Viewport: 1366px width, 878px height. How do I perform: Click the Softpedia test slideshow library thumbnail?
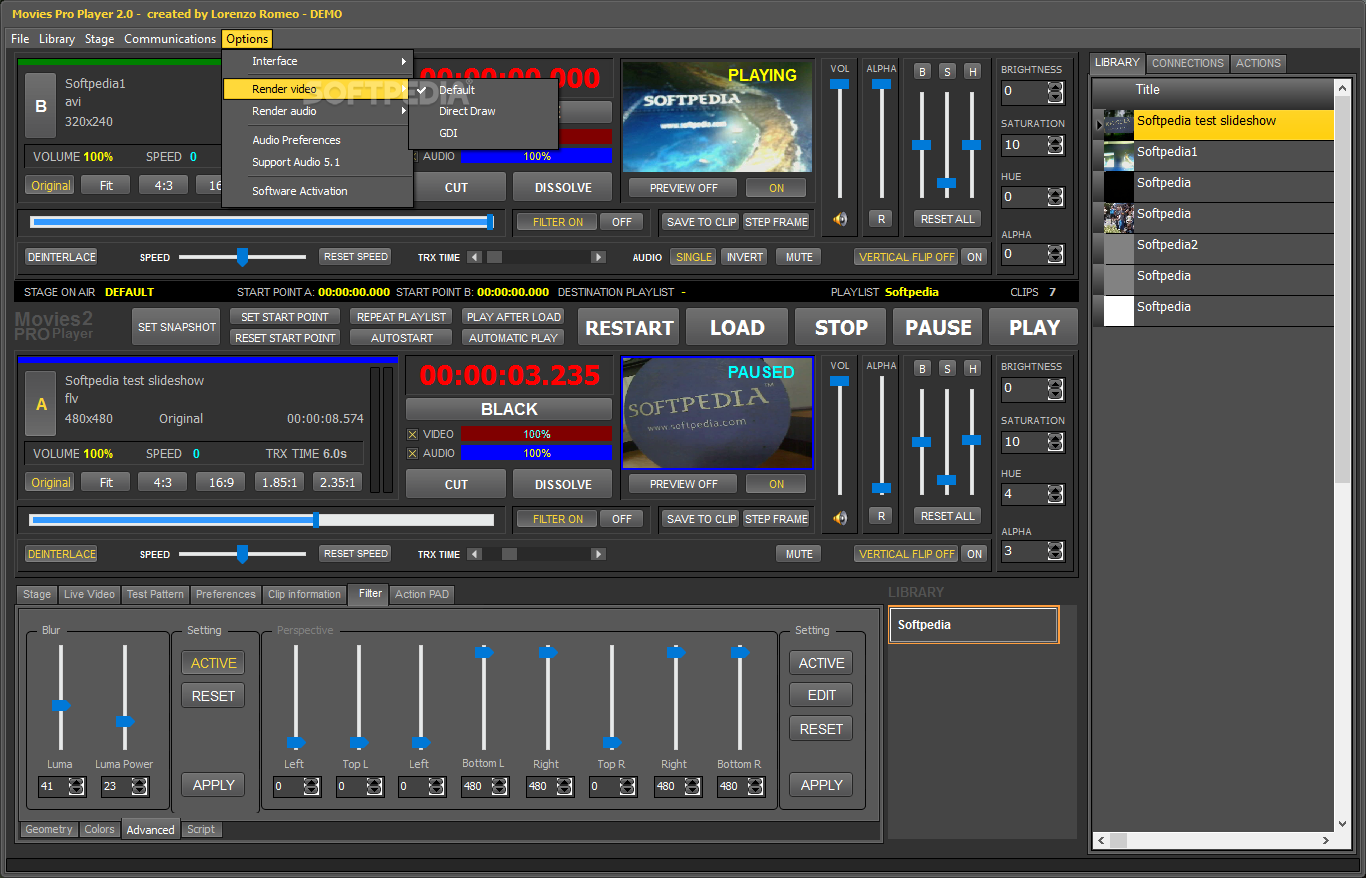pyautogui.click(x=1118, y=125)
